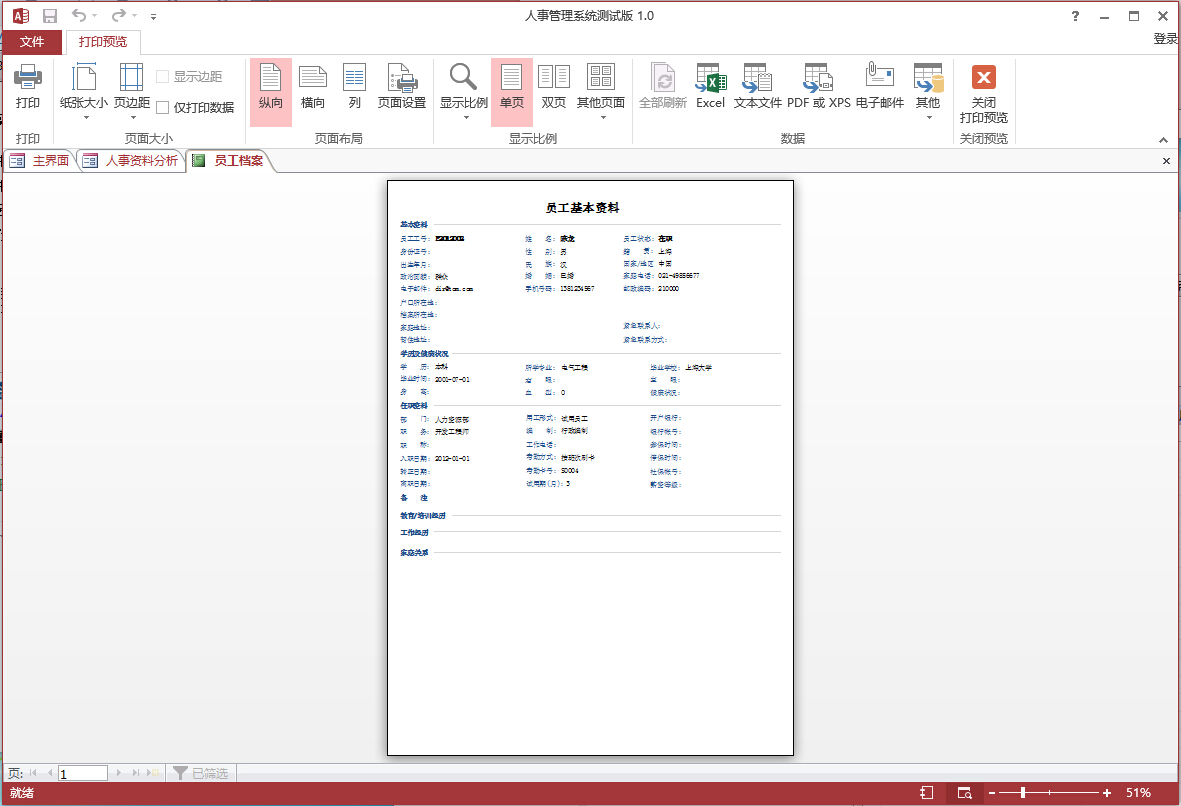This screenshot has height=806, width=1181.
Task: Open page margins (页边距) dropdown
Action: pyautogui.click(x=132, y=110)
